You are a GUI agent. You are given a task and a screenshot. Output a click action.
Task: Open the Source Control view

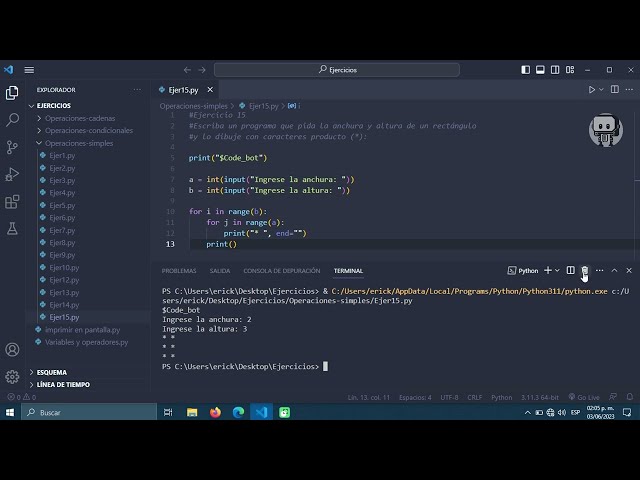(x=12, y=147)
